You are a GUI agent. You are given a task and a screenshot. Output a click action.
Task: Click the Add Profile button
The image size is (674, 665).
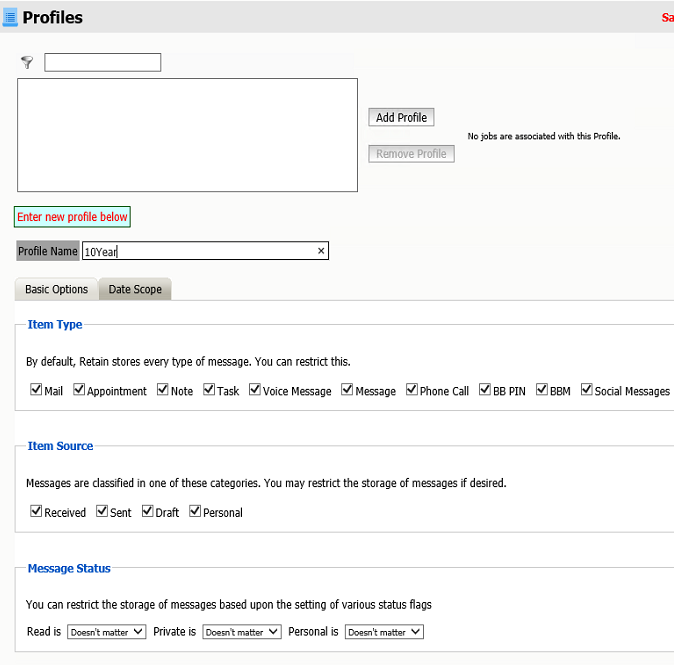coord(401,118)
